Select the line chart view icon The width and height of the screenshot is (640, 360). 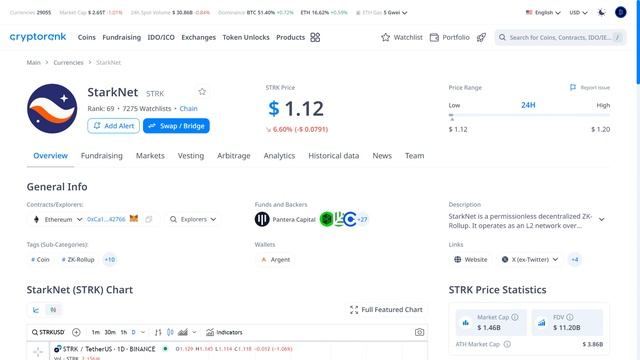[36, 310]
